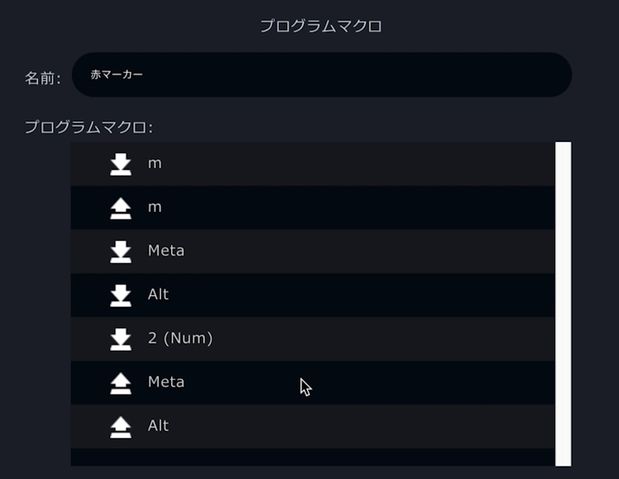Select the 2 (Num) entry label
The height and width of the screenshot is (479, 619).
tap(180, 338)
